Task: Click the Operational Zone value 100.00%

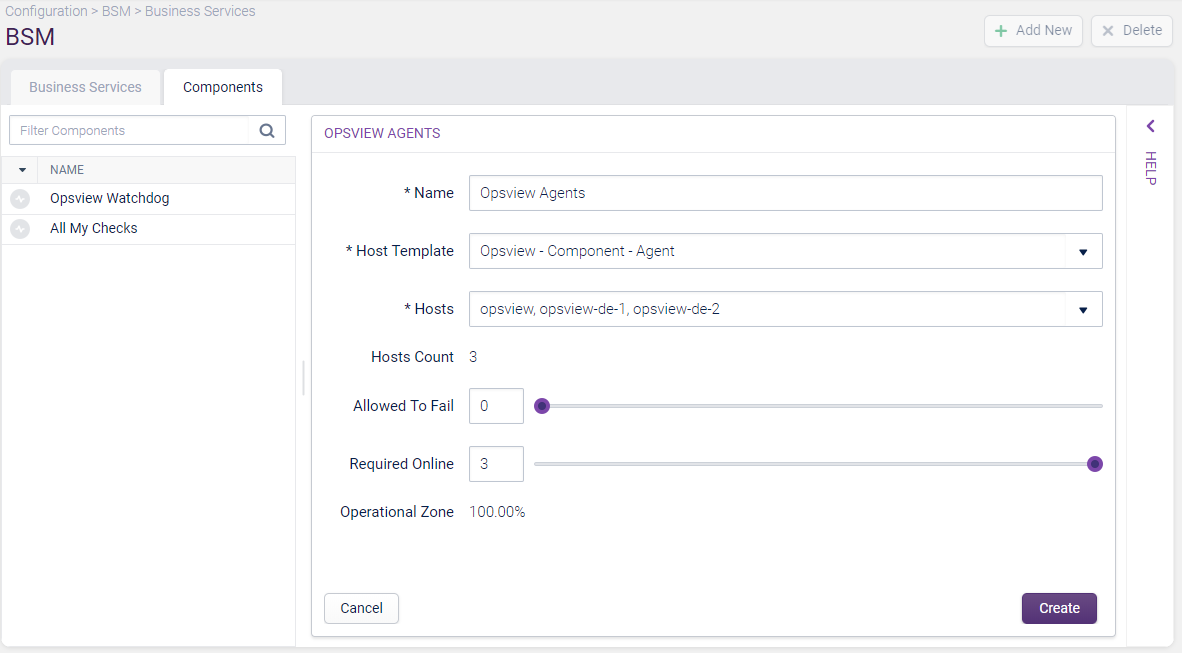Action: point(497,512)
